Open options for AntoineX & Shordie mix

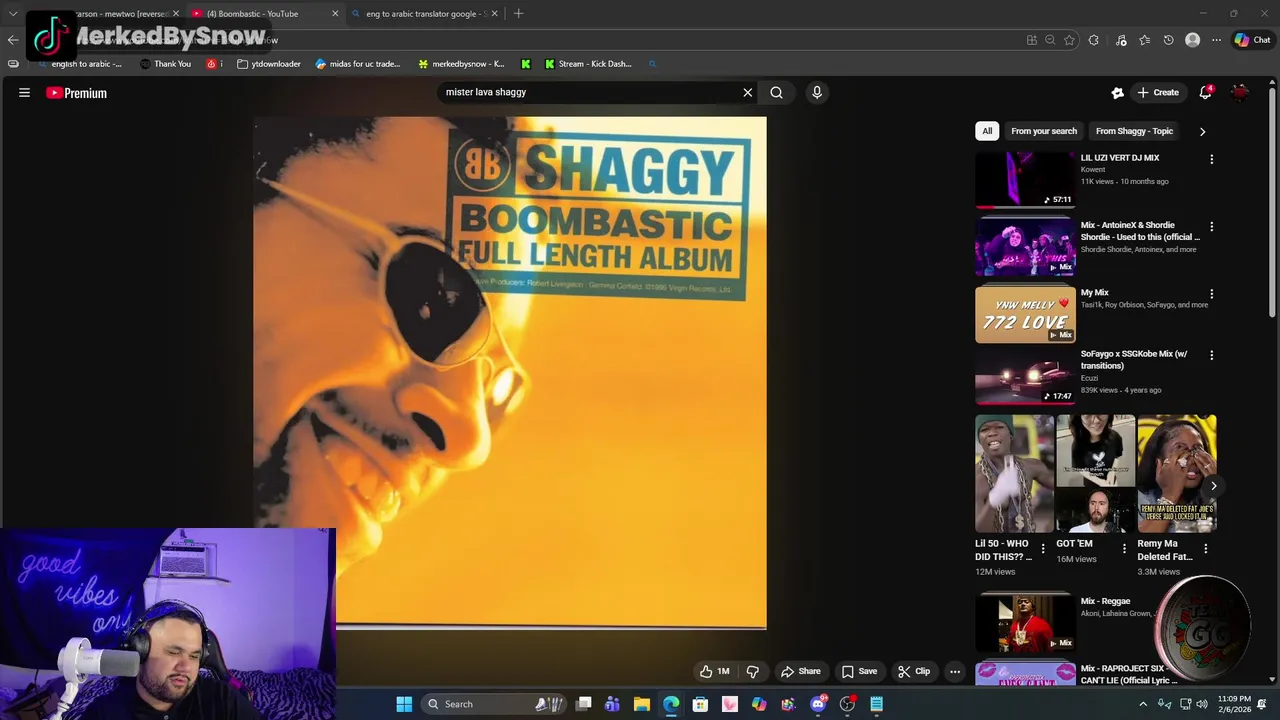tap(1211, 226)
